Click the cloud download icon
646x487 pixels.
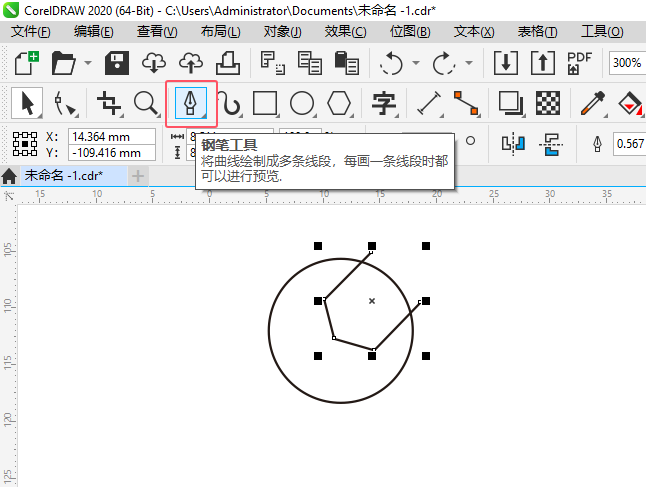pyautogui.click(x=154, y=63)
